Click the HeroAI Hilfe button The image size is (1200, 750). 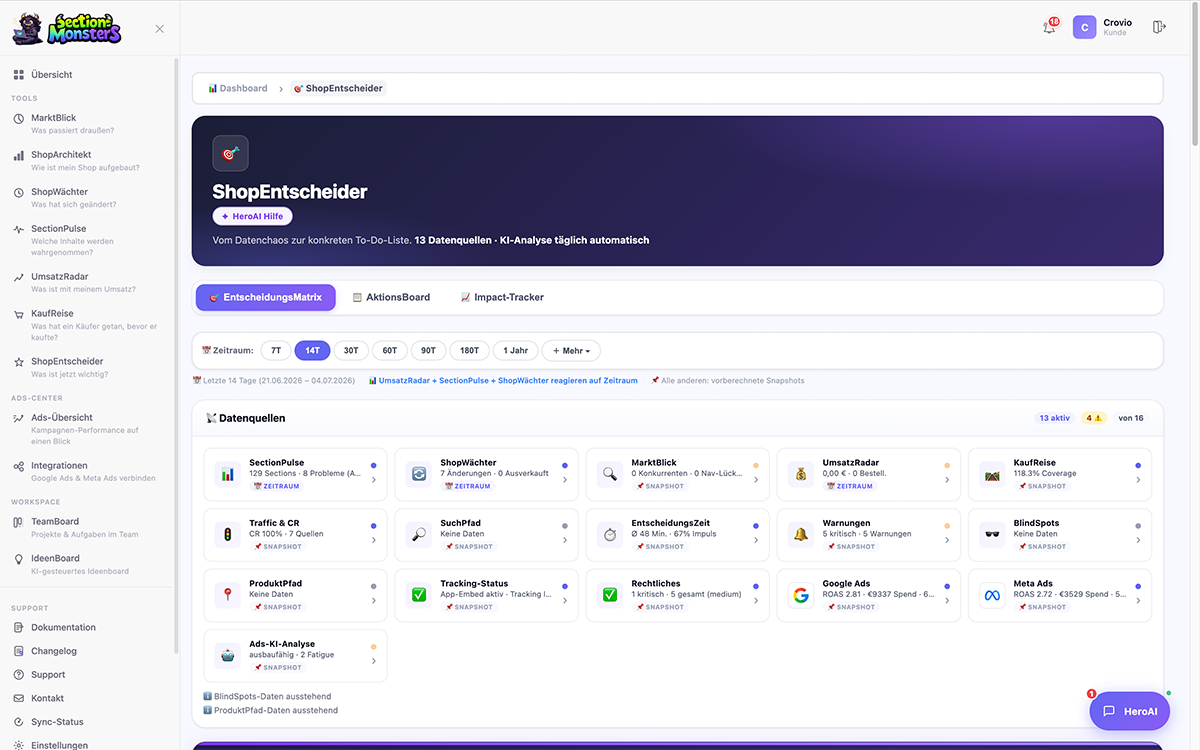click(x=252, y=216)
